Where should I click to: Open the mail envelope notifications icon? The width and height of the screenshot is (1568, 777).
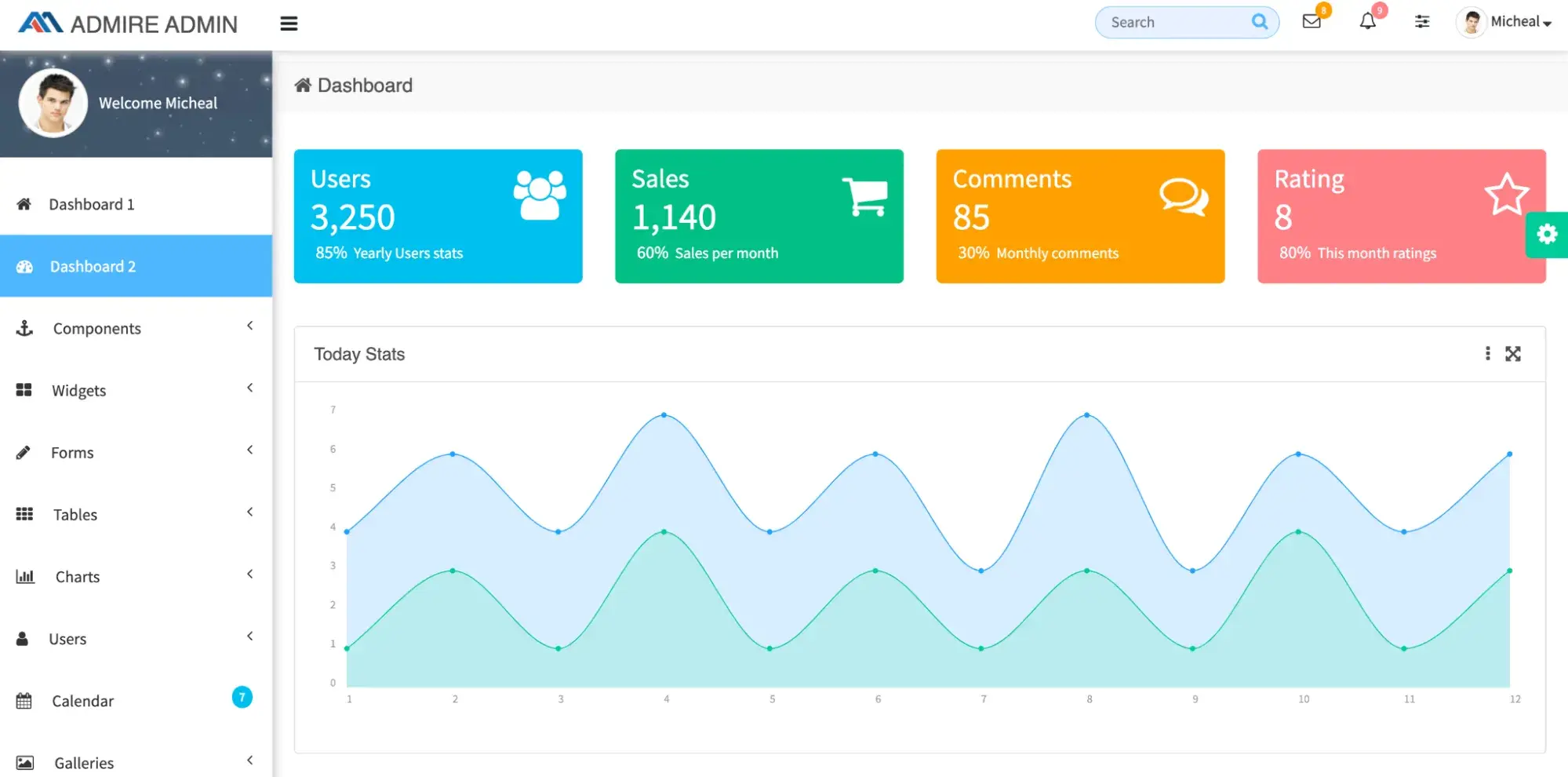1311,22
